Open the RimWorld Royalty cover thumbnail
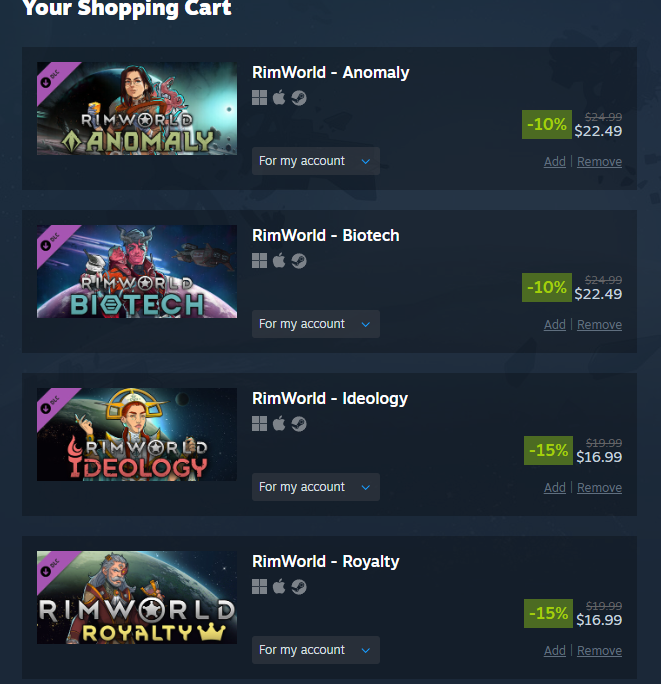This screenshot has width=661, height=684. pyautogui.click(x=137, y=598)
